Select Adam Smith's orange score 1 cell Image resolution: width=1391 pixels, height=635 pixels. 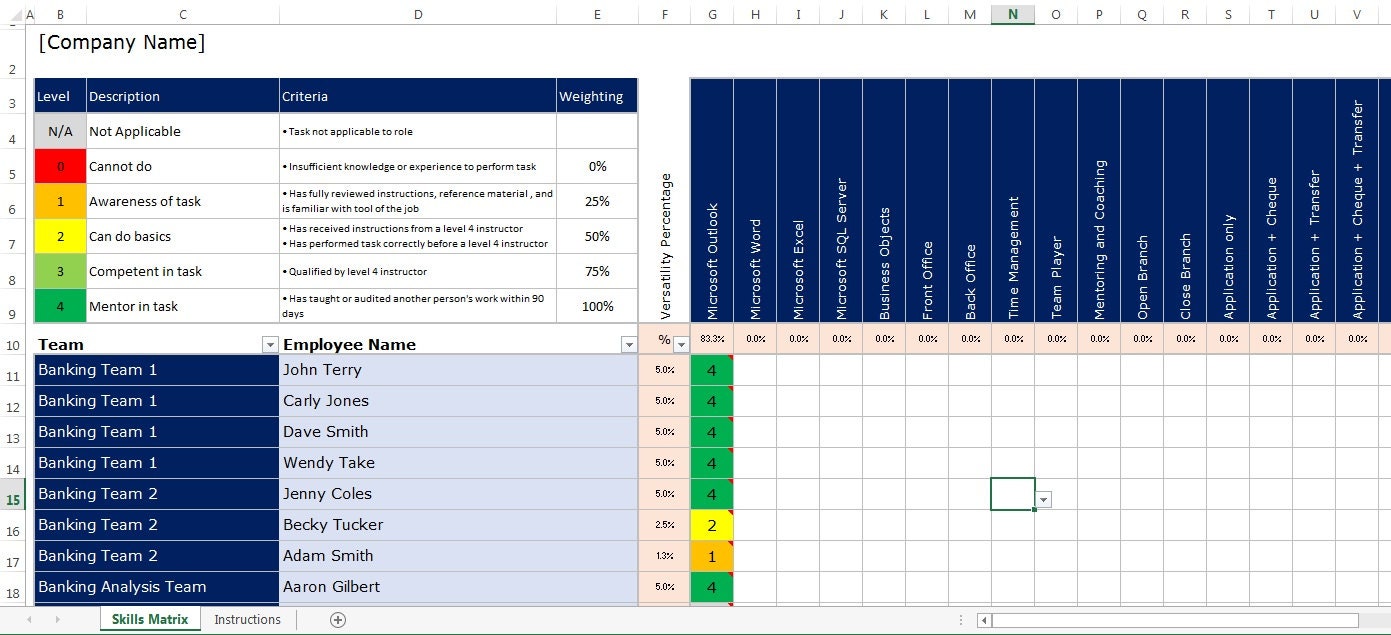(x=711, y=556)
